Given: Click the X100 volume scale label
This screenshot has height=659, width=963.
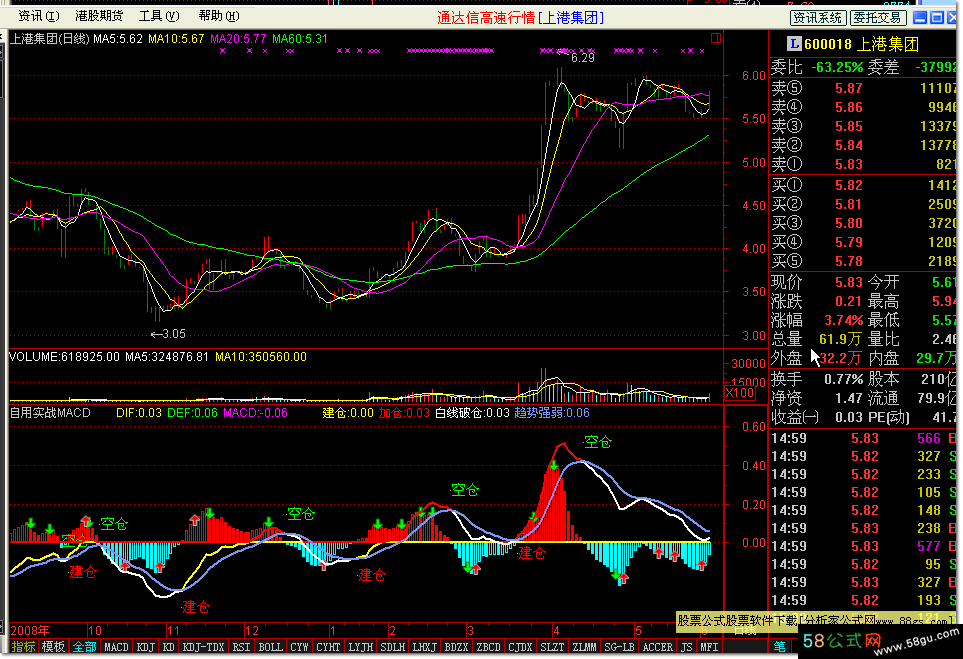Looking at the screenshot, I should click(739, 393).
